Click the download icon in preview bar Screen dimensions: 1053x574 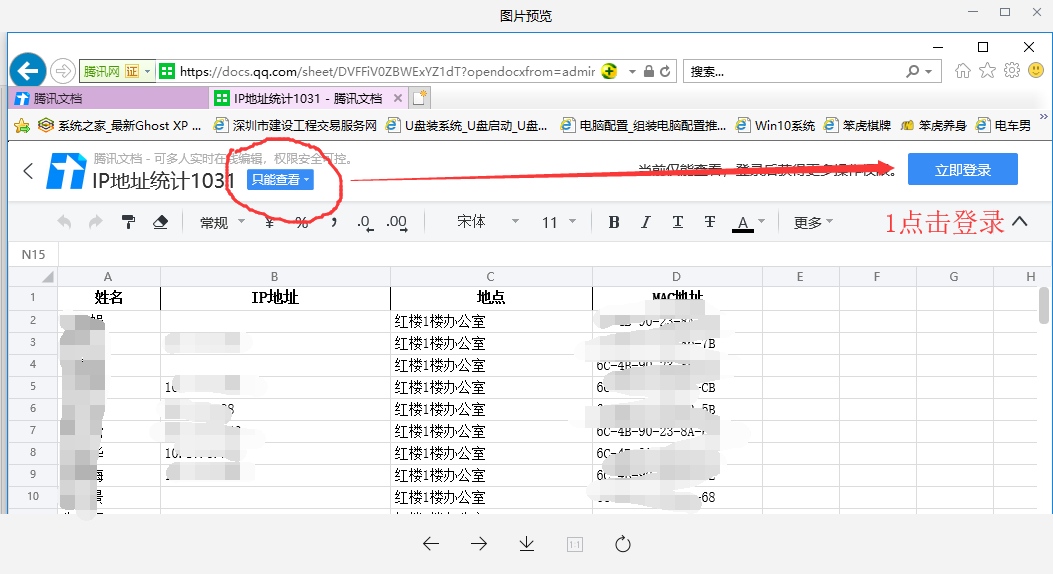527,544
